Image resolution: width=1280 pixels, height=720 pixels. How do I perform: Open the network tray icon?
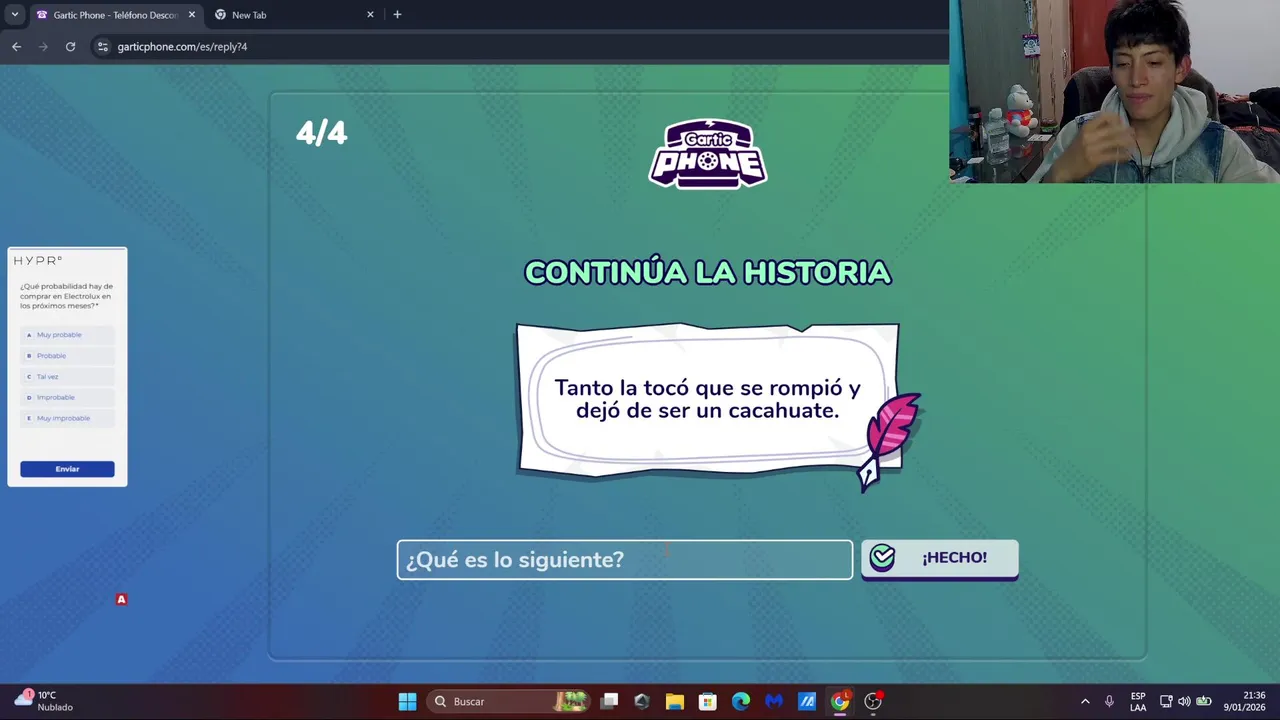(1166, 701)
